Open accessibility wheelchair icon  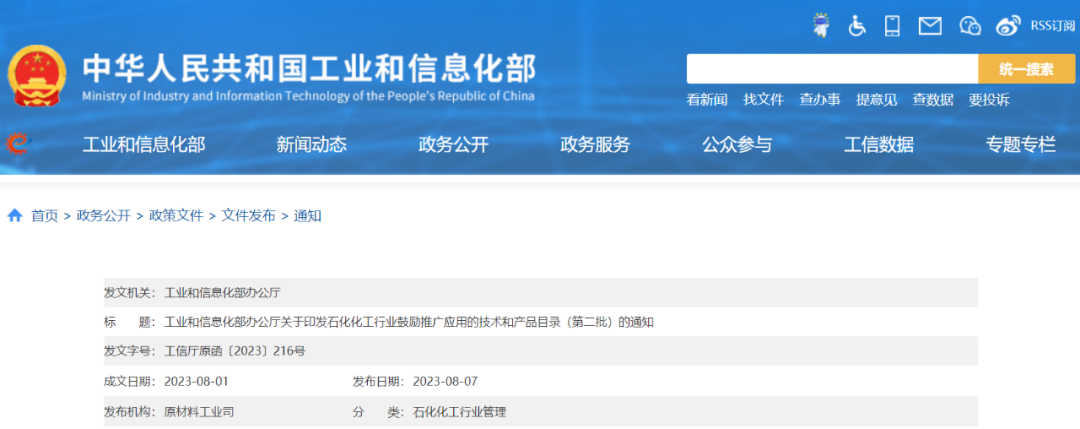click(x=857, y=26)
